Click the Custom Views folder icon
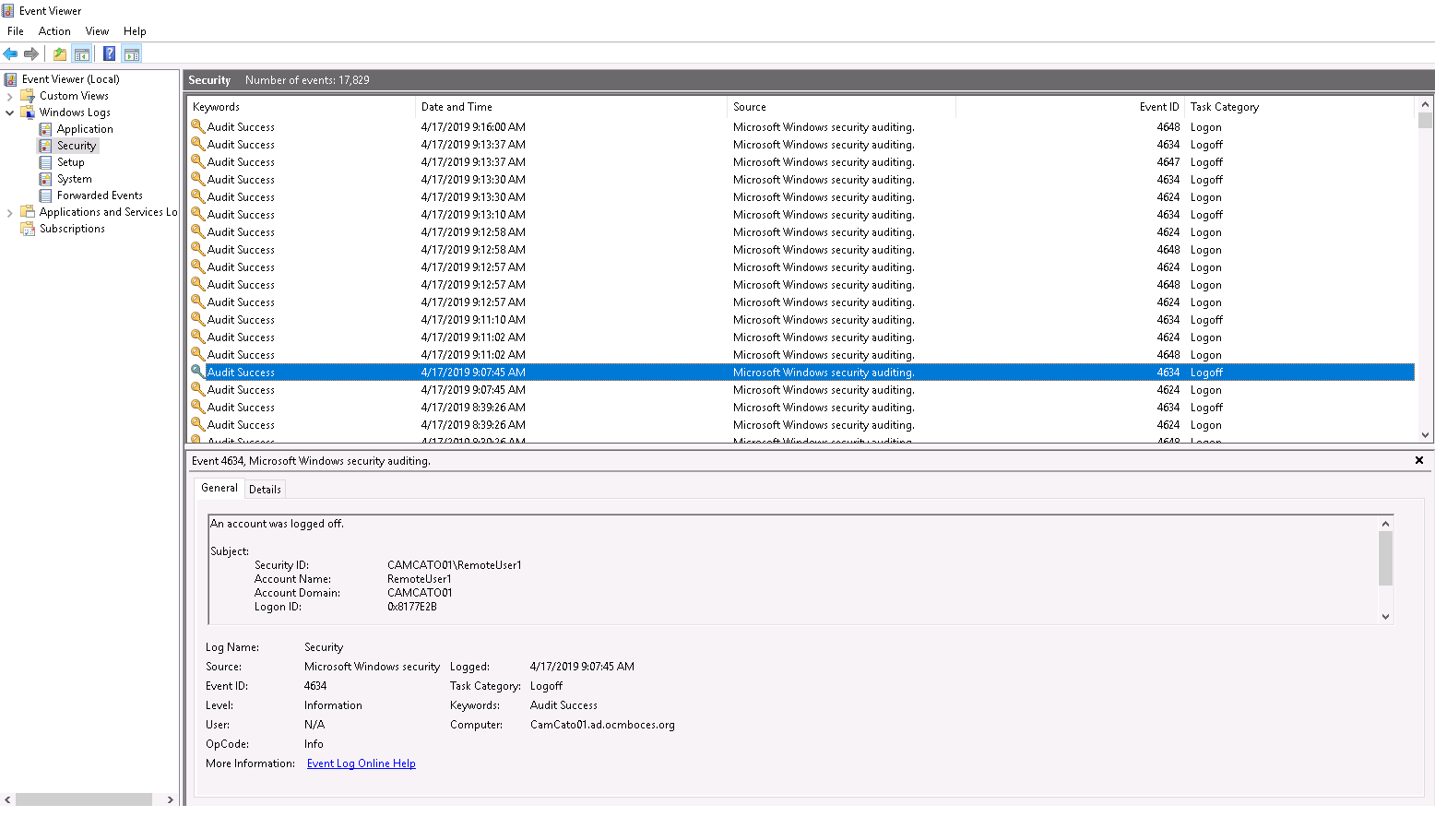The width and height of the screenshot is (1435, 840). pyautogui.click(x=29, y=96)
